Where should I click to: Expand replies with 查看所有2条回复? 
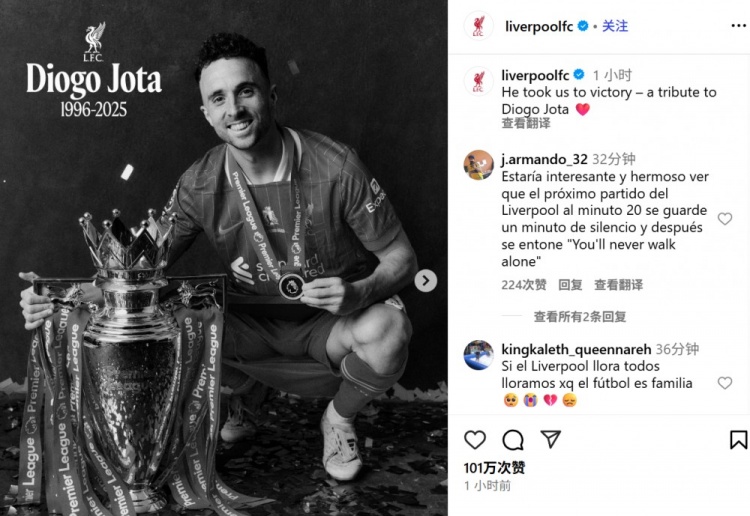coord(580,317)
